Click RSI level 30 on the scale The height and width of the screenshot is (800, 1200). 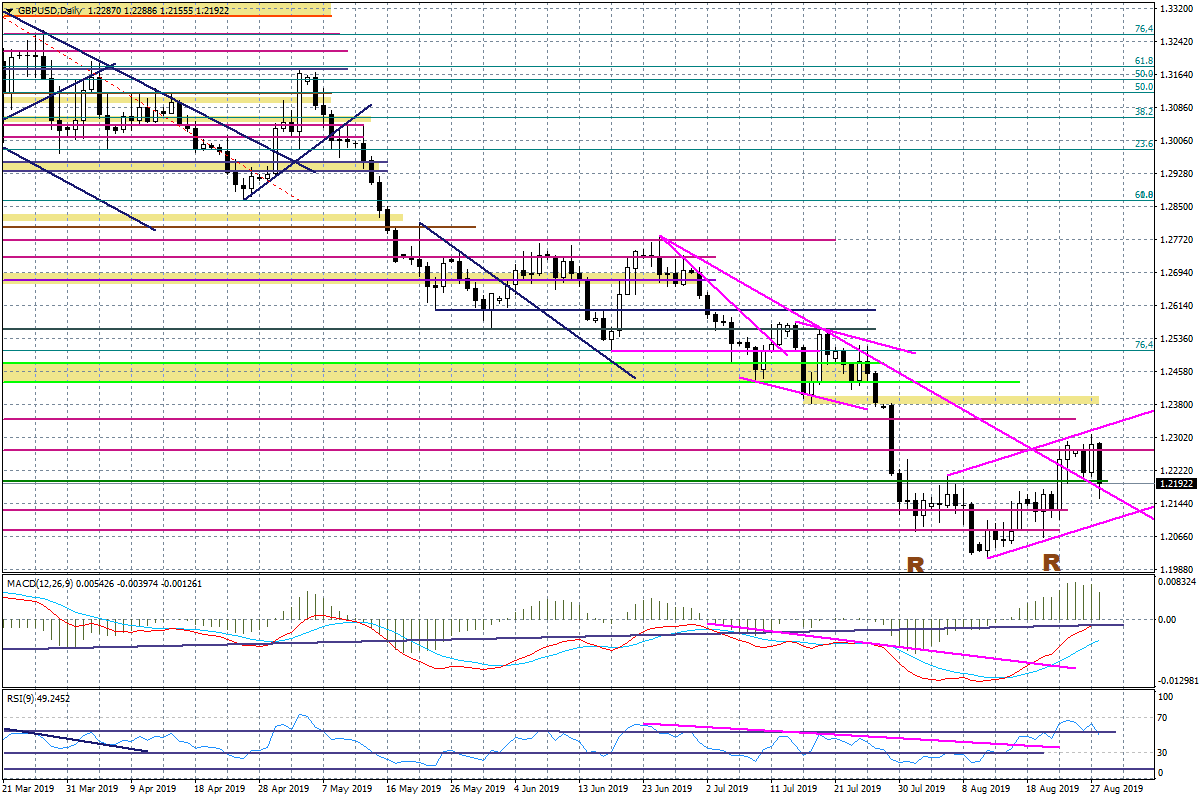click(1163, 753)
